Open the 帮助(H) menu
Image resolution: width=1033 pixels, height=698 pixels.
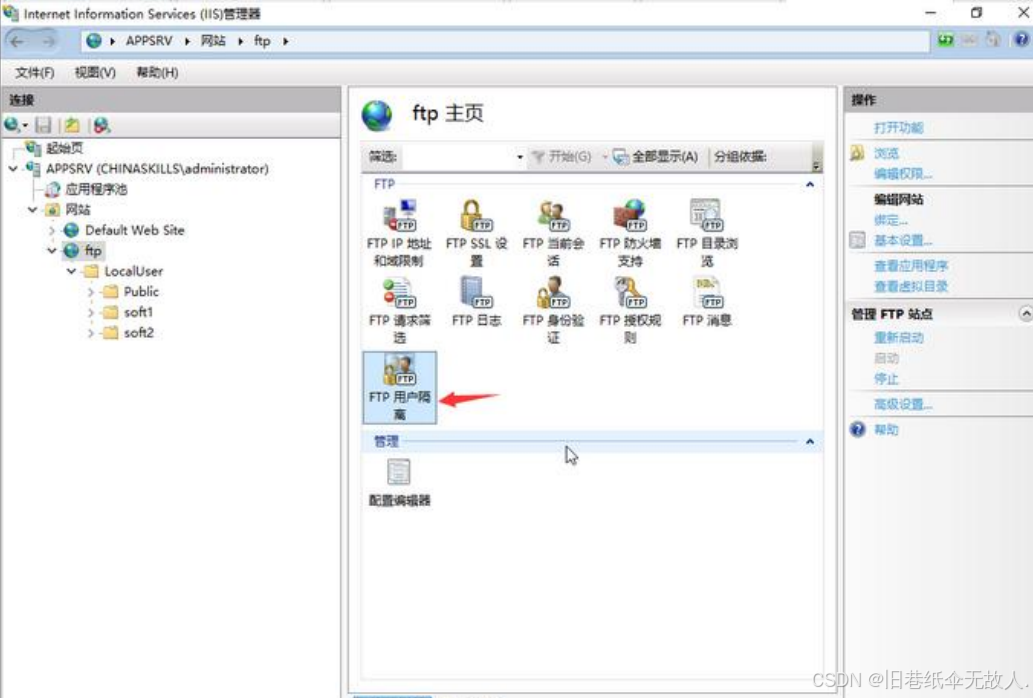[157, 72]
